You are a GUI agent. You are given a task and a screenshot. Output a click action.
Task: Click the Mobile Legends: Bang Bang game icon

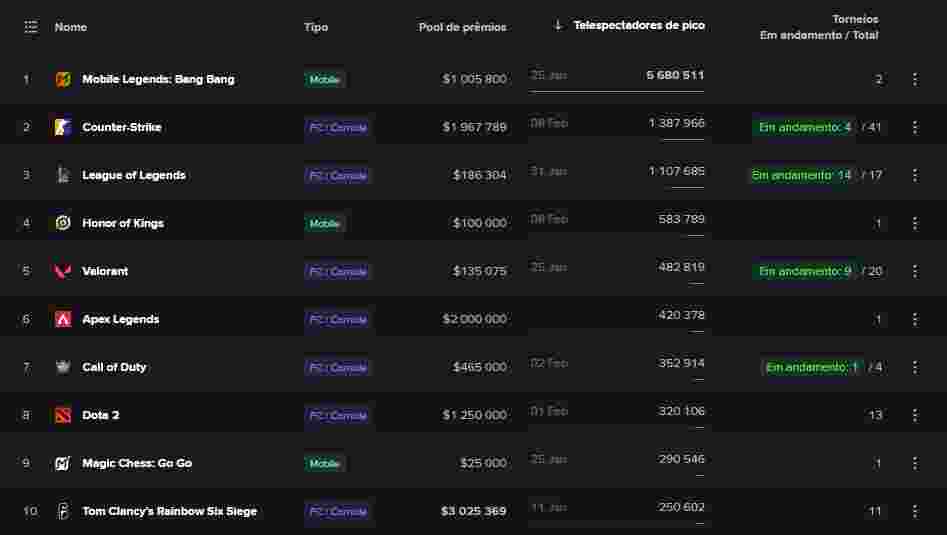63,79
